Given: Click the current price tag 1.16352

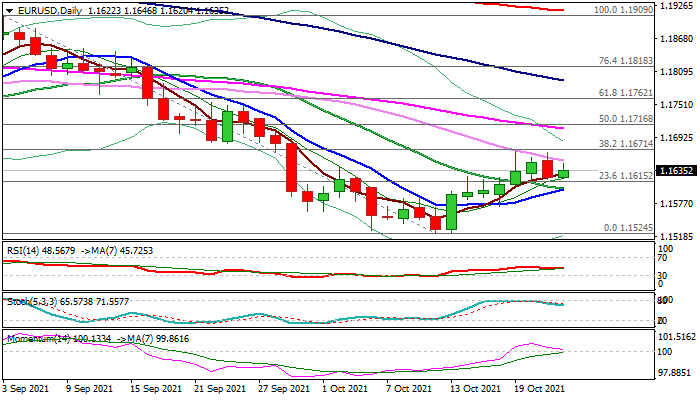Looking at the screenshot, I should [677, 171].
